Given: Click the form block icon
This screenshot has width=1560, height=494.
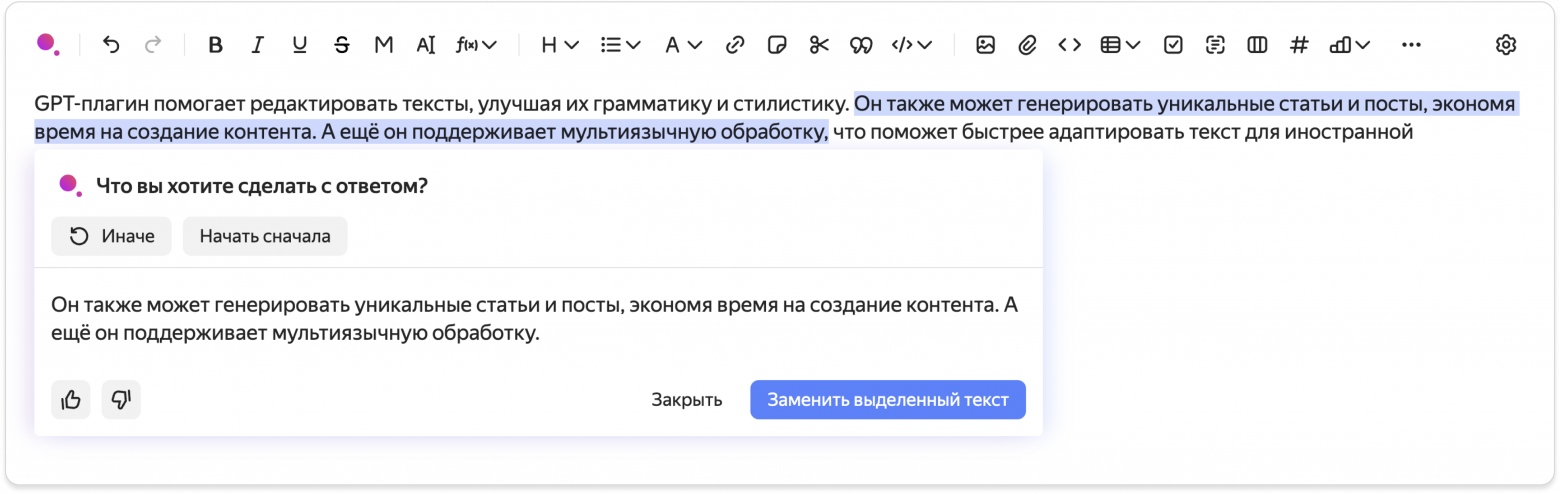Looking at the screenshot, I should [x=1215, y=44].
